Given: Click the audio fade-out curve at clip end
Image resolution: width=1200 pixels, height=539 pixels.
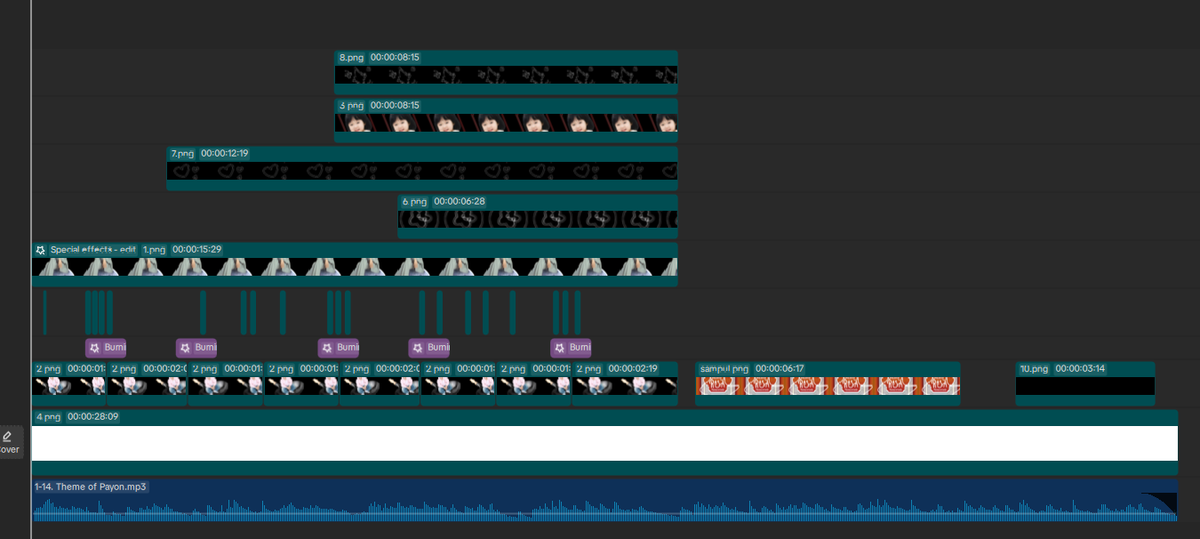Looking at the screenshot, I should click(x=1160, y=503).
